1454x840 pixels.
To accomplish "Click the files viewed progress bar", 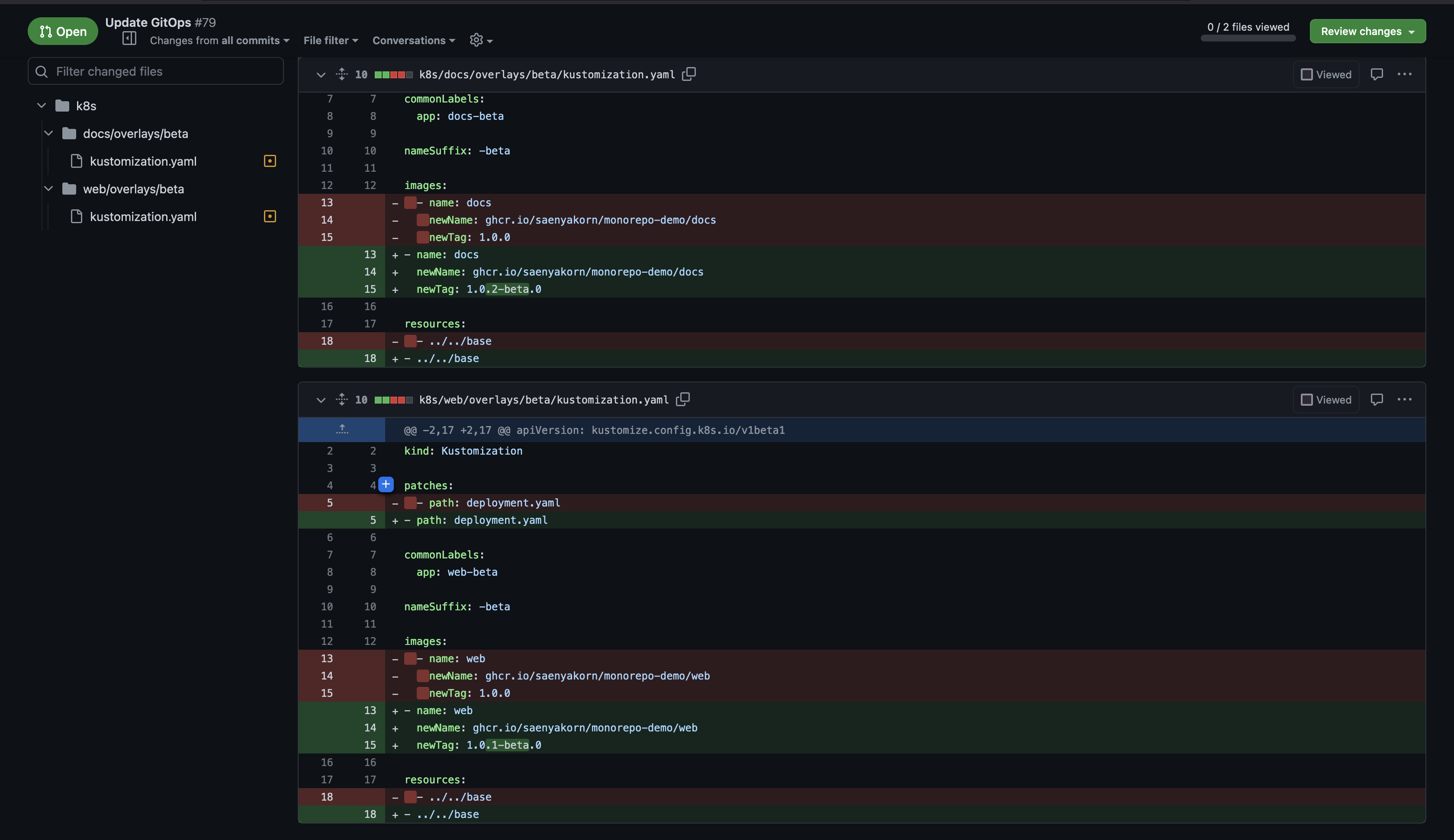I will (x=1248, y=38).
